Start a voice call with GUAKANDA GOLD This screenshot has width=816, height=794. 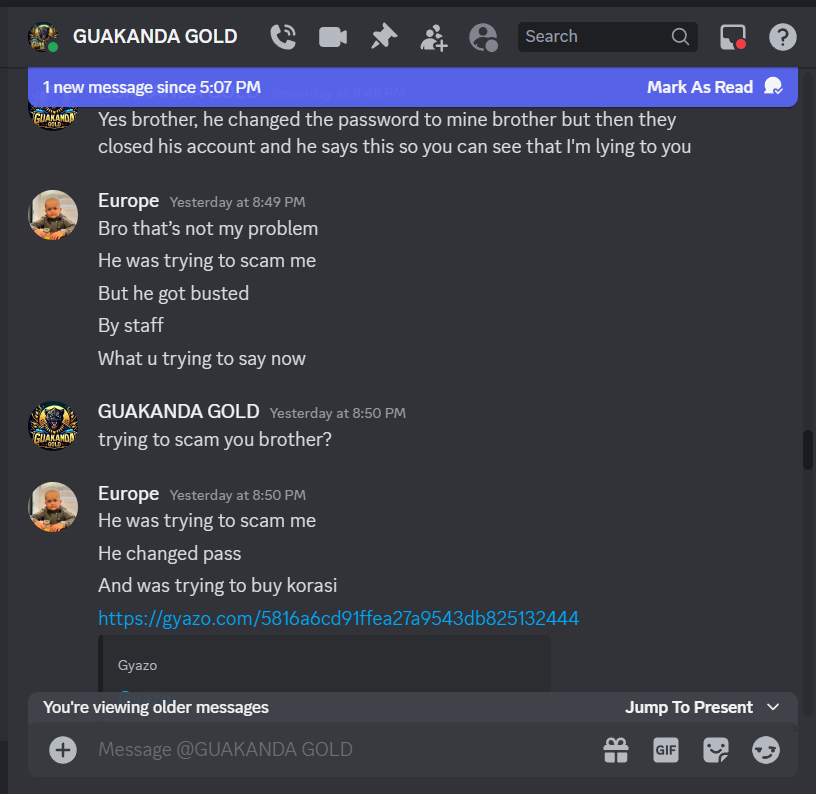click(x=283, y=37)
